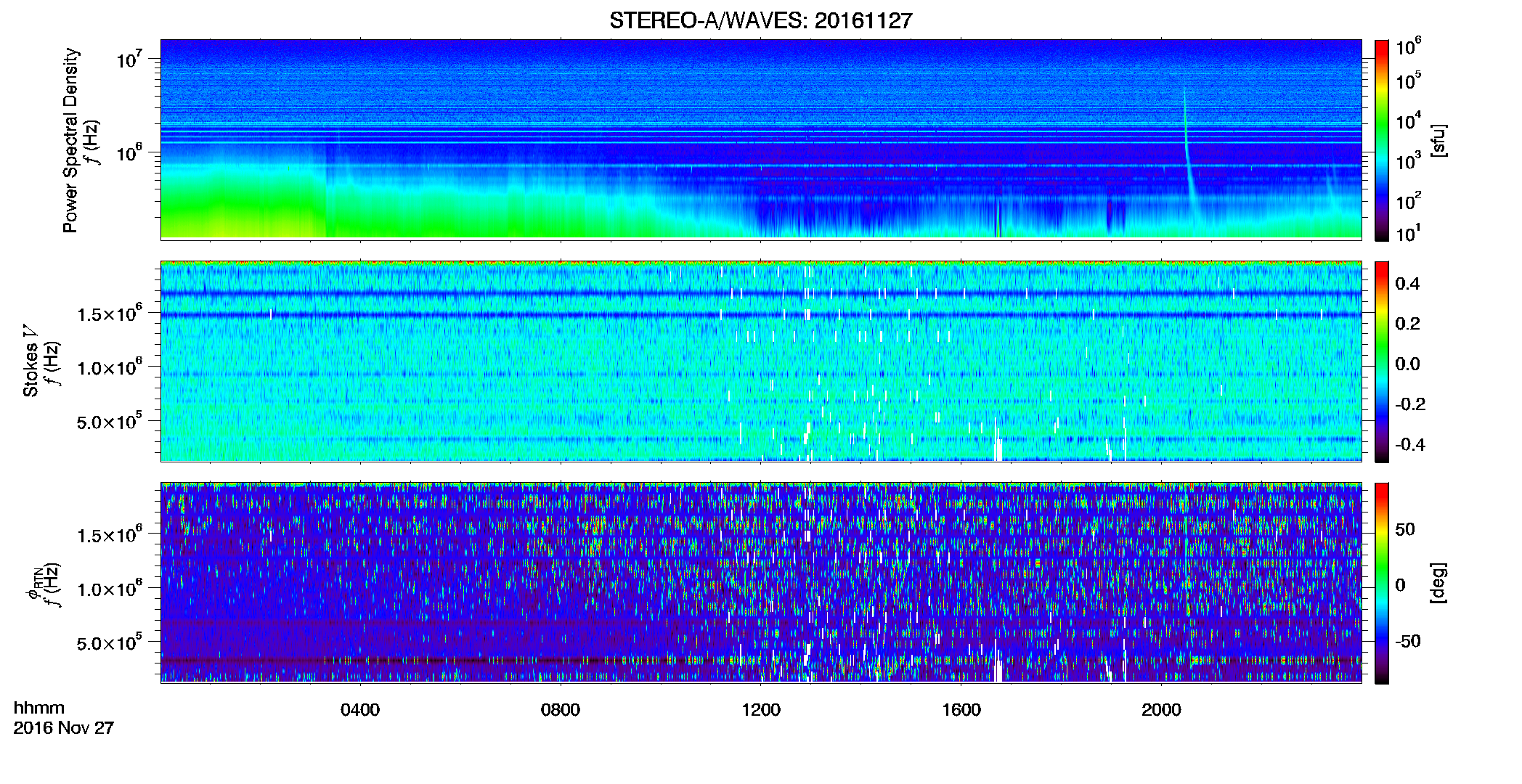Click the top-panel '10^6' frequency tick label

129,152
